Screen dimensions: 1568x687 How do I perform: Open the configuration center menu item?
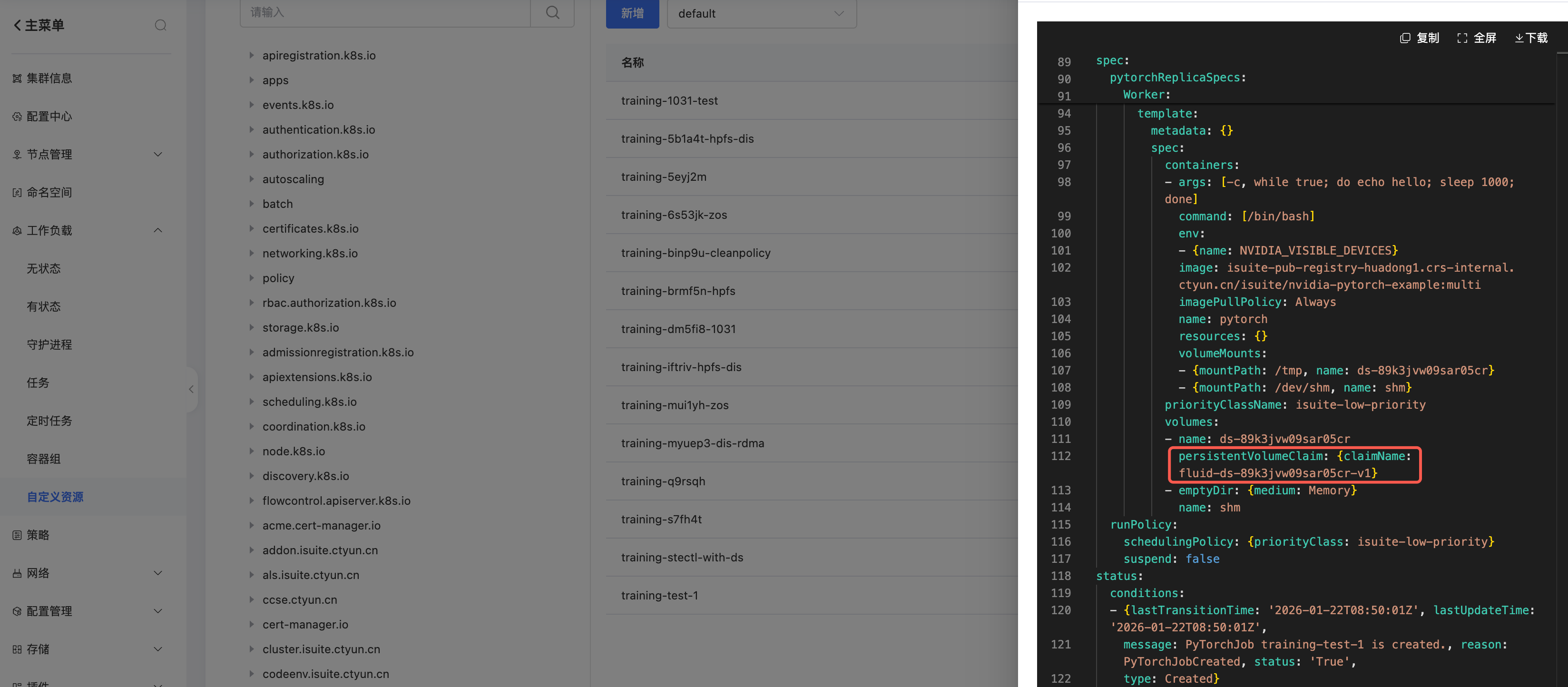coord(49,116)
